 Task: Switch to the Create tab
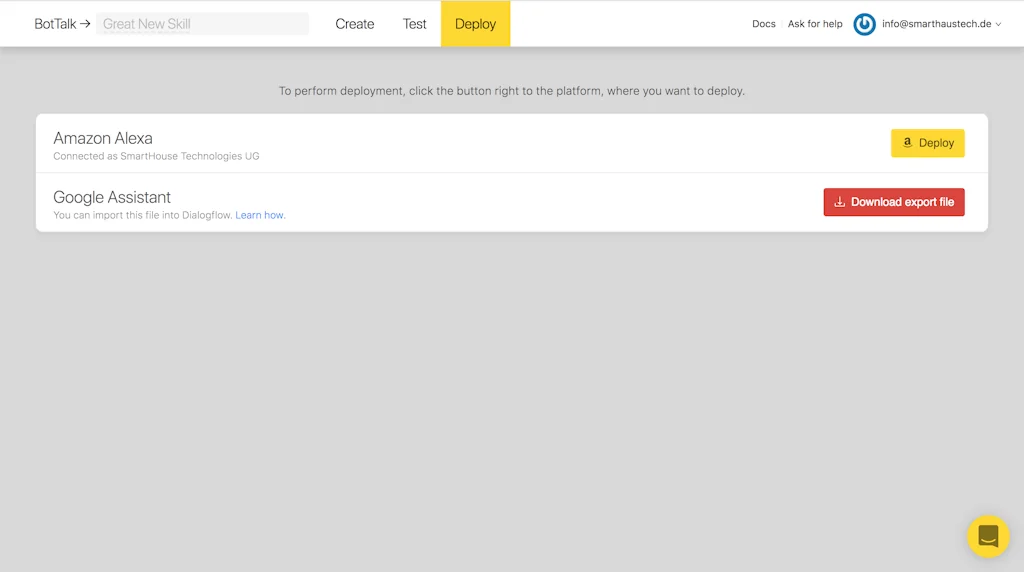point(355,24)
